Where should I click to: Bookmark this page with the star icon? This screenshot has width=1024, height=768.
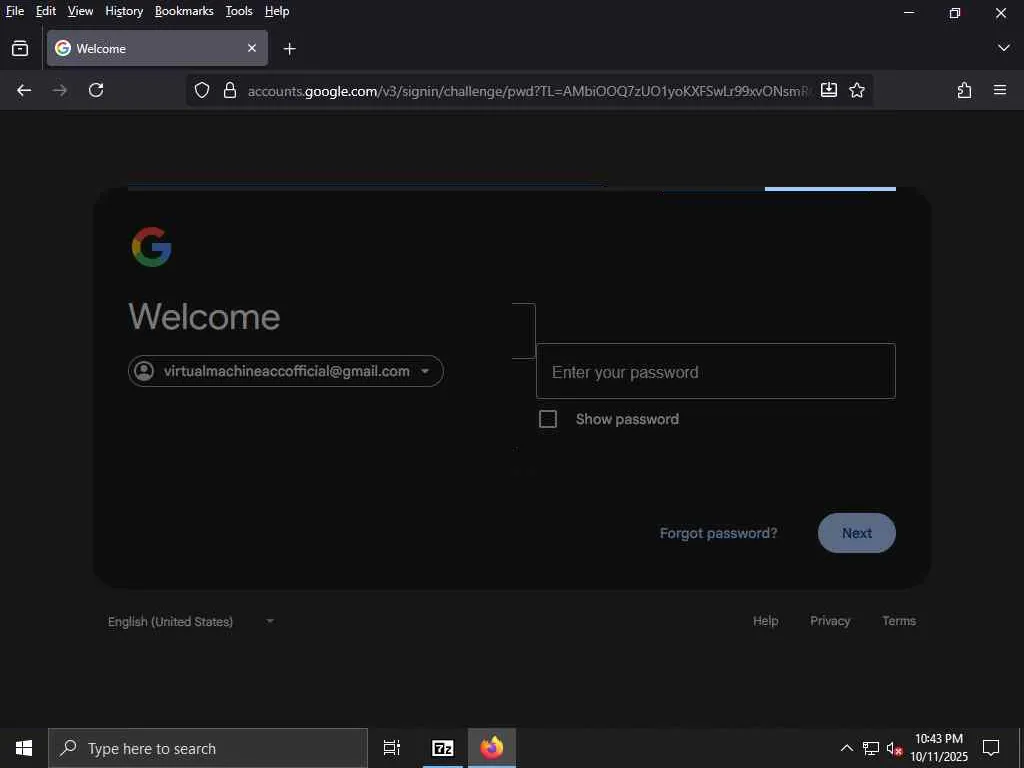(x=857, y=90)
